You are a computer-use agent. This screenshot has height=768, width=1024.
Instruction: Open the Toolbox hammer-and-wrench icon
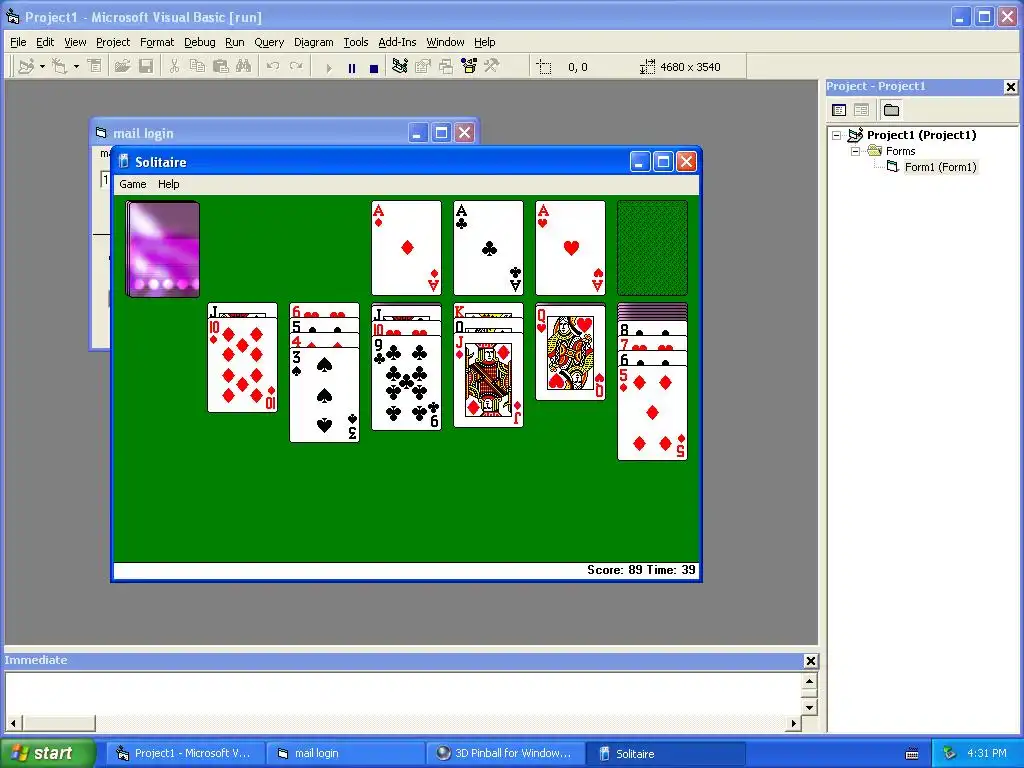click(x=492, y=67)
